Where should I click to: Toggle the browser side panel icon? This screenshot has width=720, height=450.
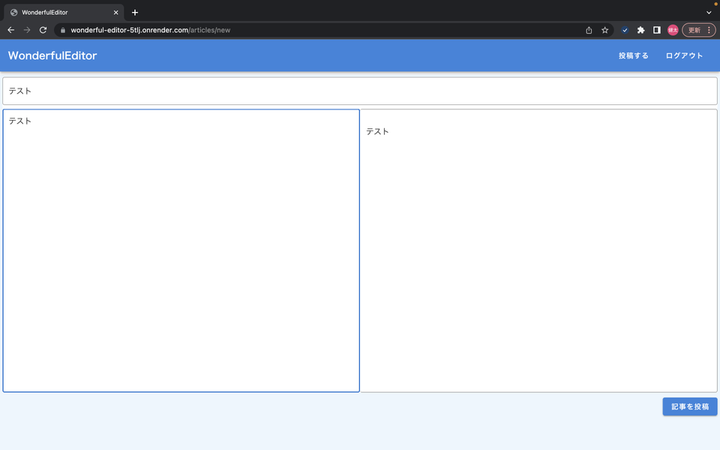[657, 30]
